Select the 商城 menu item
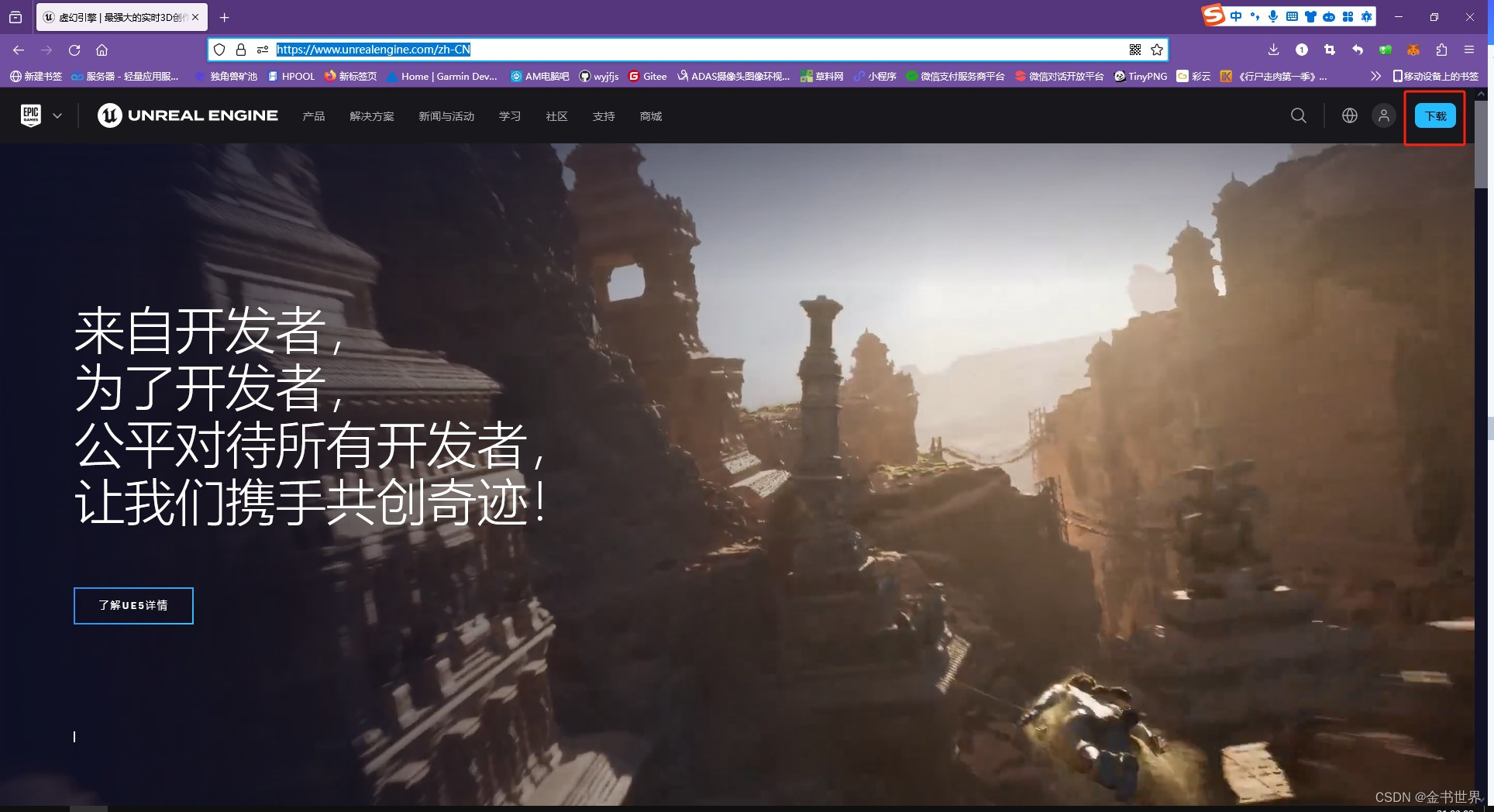 tap(650, 115)
